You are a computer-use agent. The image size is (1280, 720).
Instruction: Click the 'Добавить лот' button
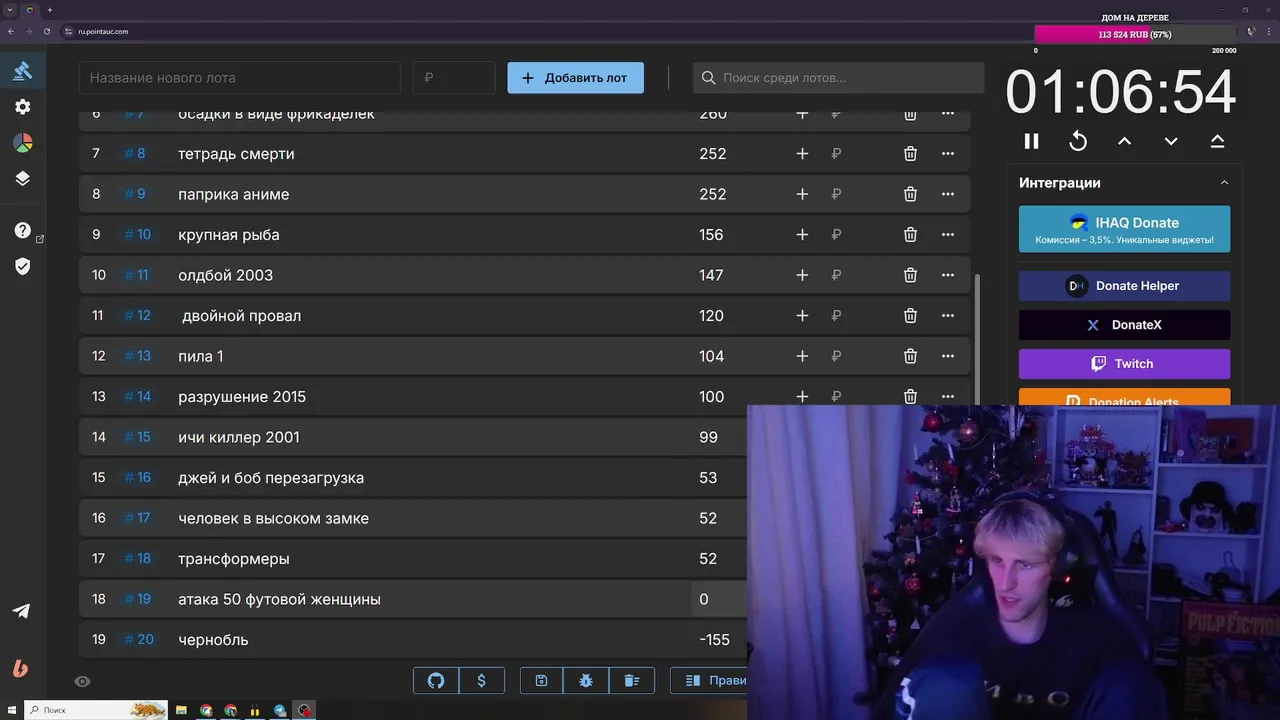575,78
